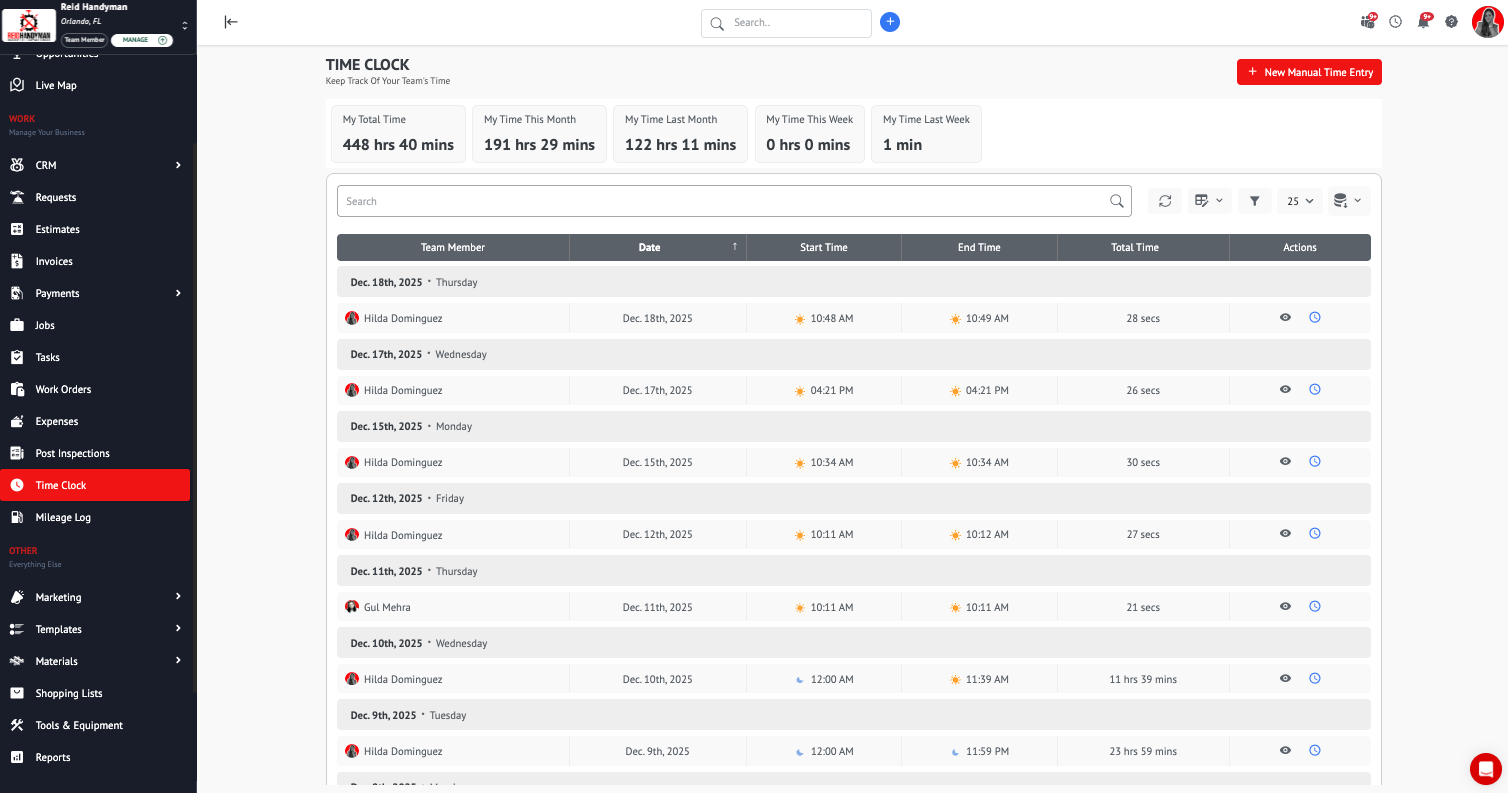
Task: Sort by the Date column header
Action: pos(650,247)
